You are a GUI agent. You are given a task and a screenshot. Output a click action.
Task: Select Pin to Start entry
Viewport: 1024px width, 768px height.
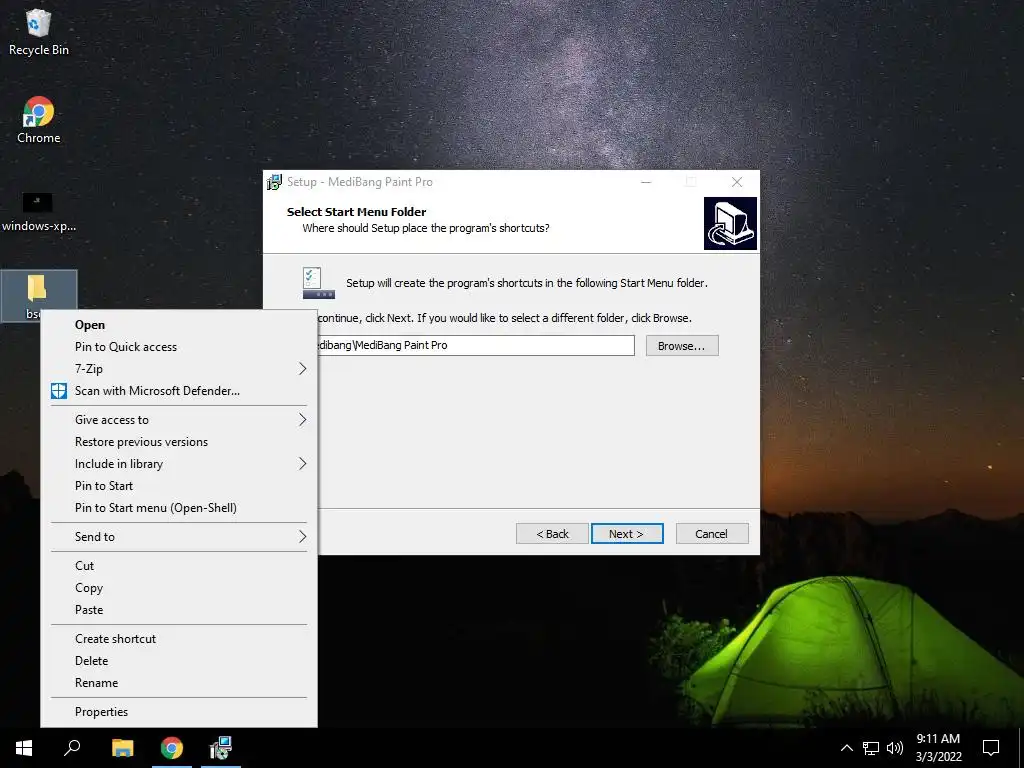179,486
